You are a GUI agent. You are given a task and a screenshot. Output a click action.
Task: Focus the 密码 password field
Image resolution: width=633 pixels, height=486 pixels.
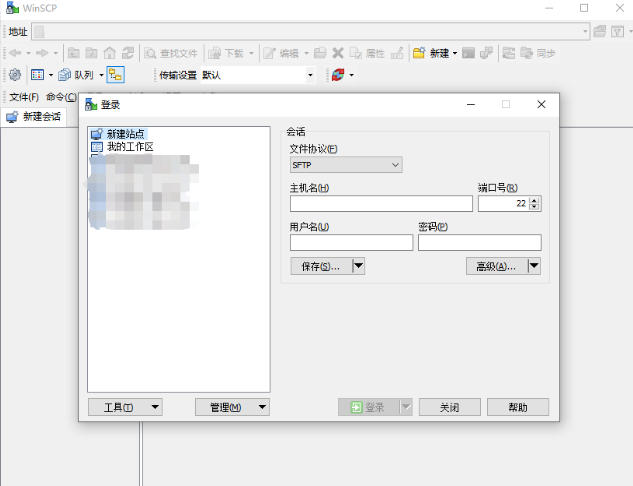point(480,243)
